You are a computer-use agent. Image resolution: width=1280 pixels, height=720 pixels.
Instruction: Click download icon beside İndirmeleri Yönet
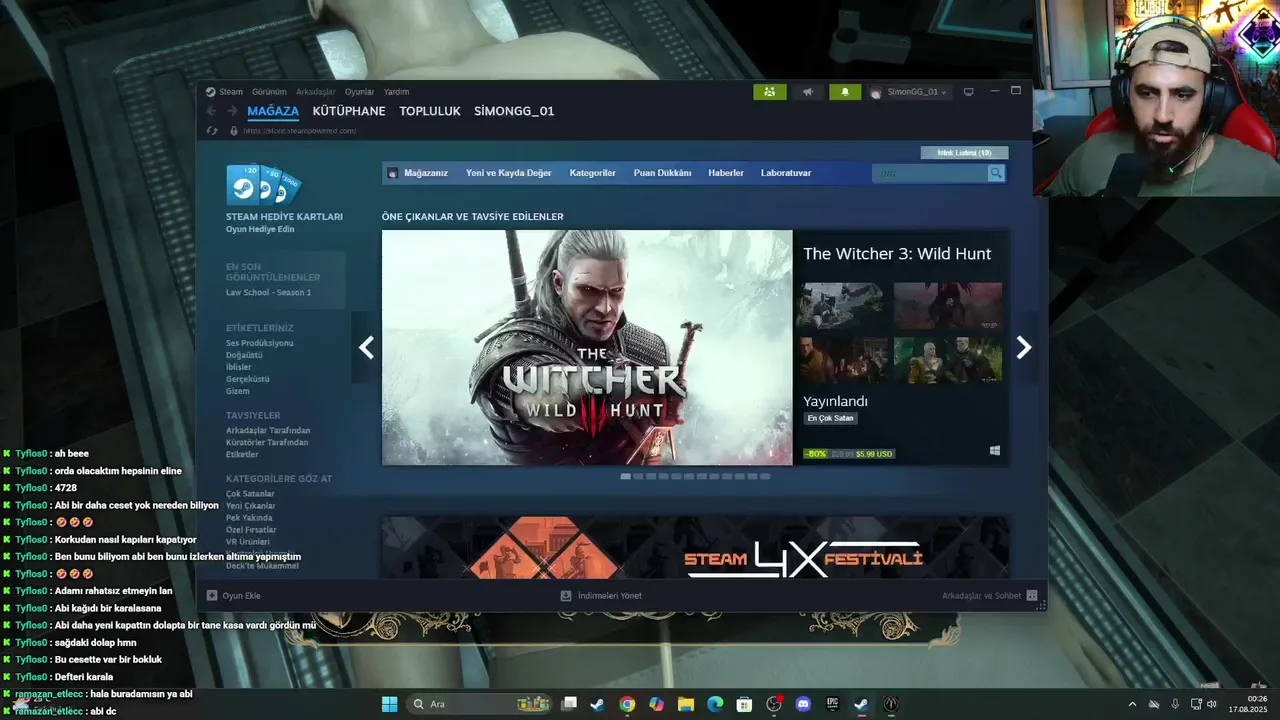566,596
